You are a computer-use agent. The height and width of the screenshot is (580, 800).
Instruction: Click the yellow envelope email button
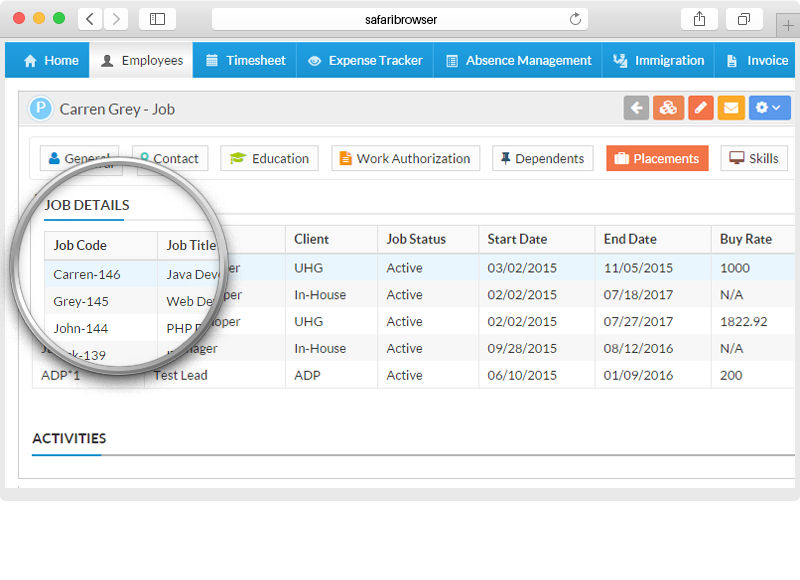point(731,108)
